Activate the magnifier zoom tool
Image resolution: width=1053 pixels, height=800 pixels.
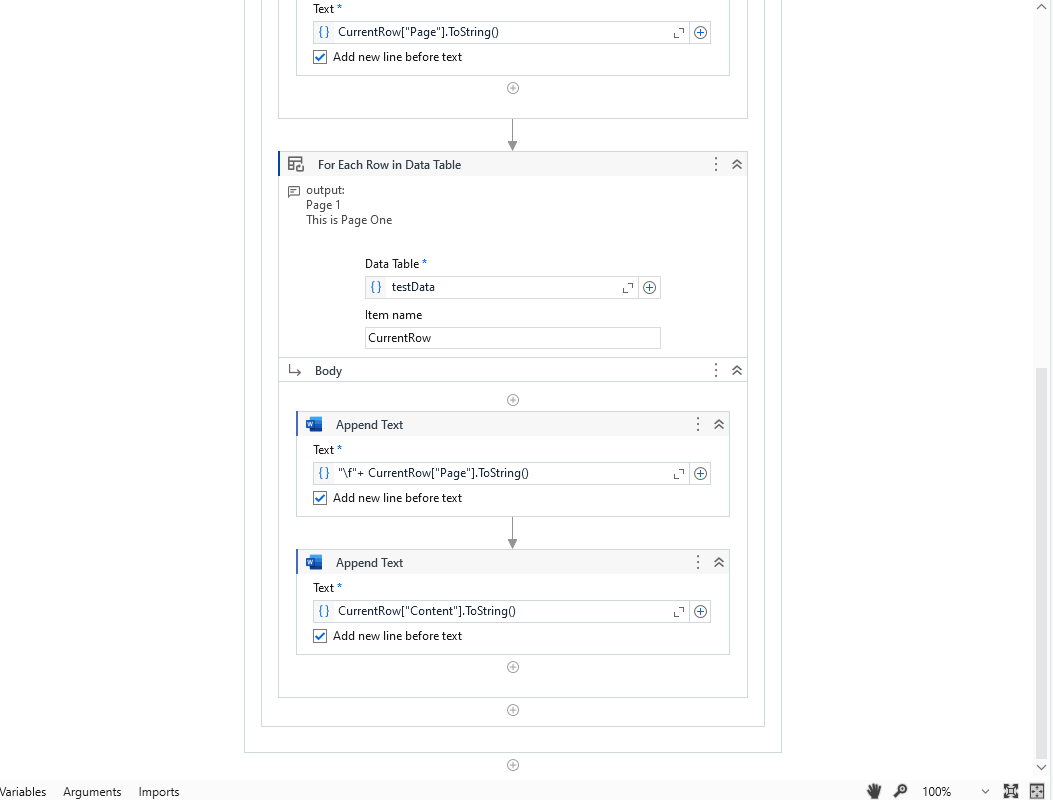pos(900,791)
